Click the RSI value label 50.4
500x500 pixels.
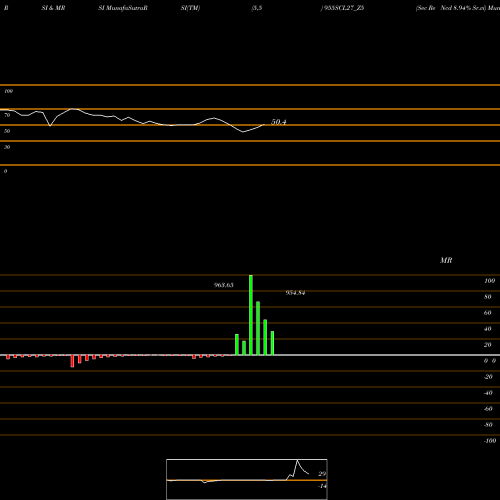(279, 122)
